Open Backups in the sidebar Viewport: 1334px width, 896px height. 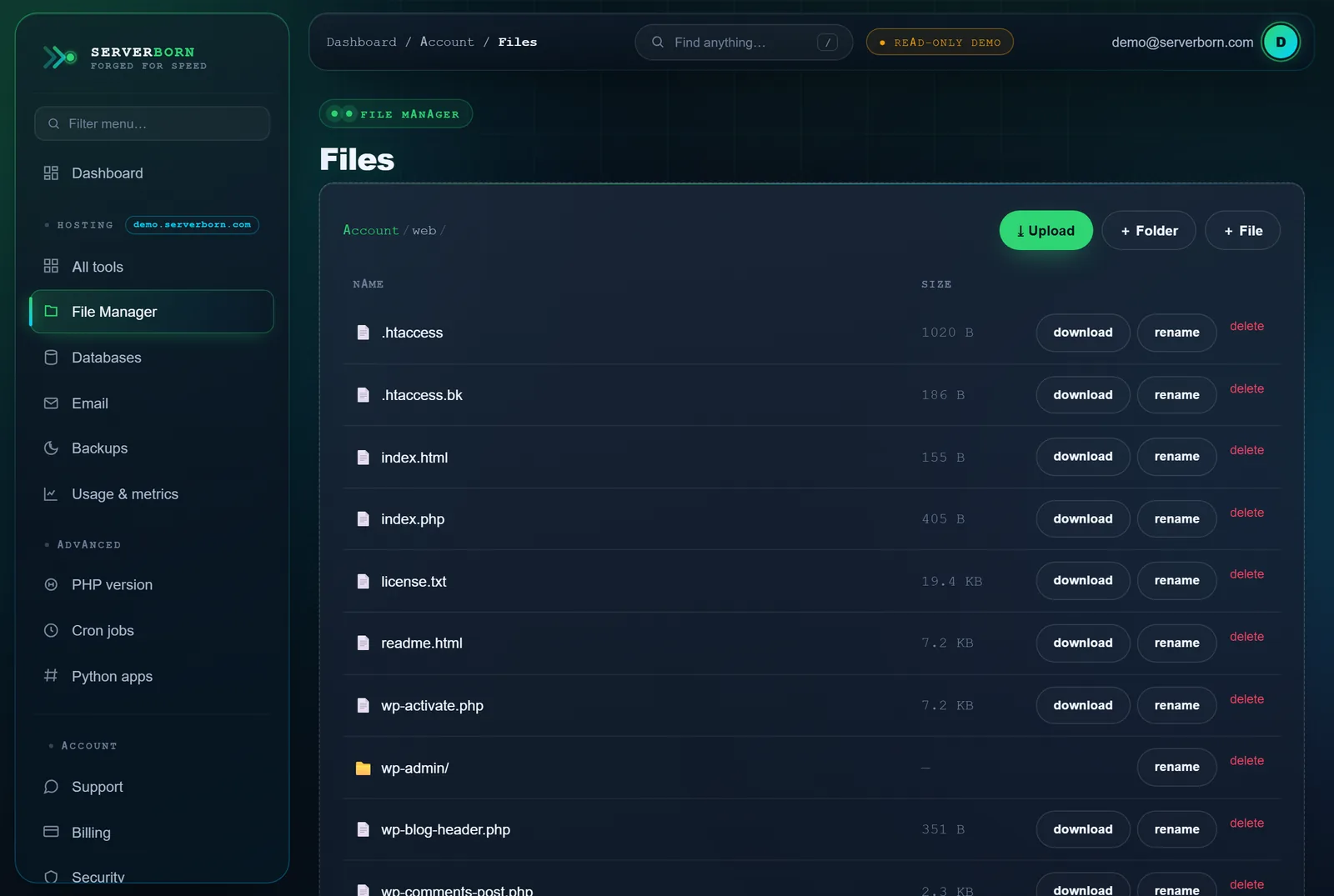[x=152, y=448]
